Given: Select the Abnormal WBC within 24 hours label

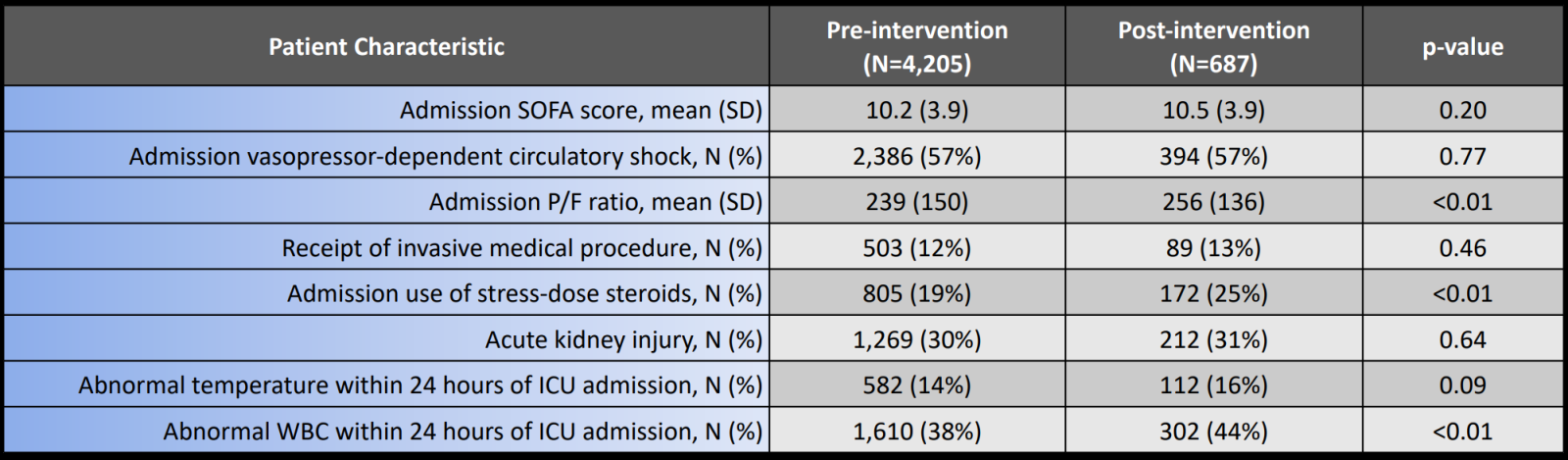Looking at the screenshot, I should [x=463, y=432].
